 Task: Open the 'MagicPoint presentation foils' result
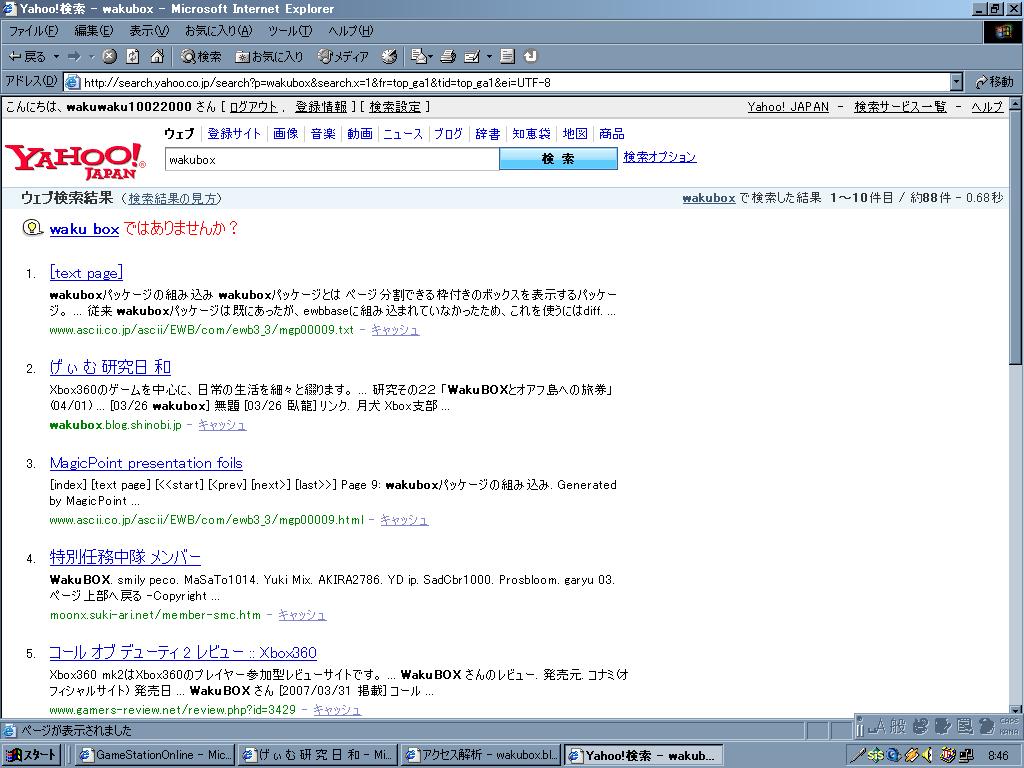(x=146, y=463)
